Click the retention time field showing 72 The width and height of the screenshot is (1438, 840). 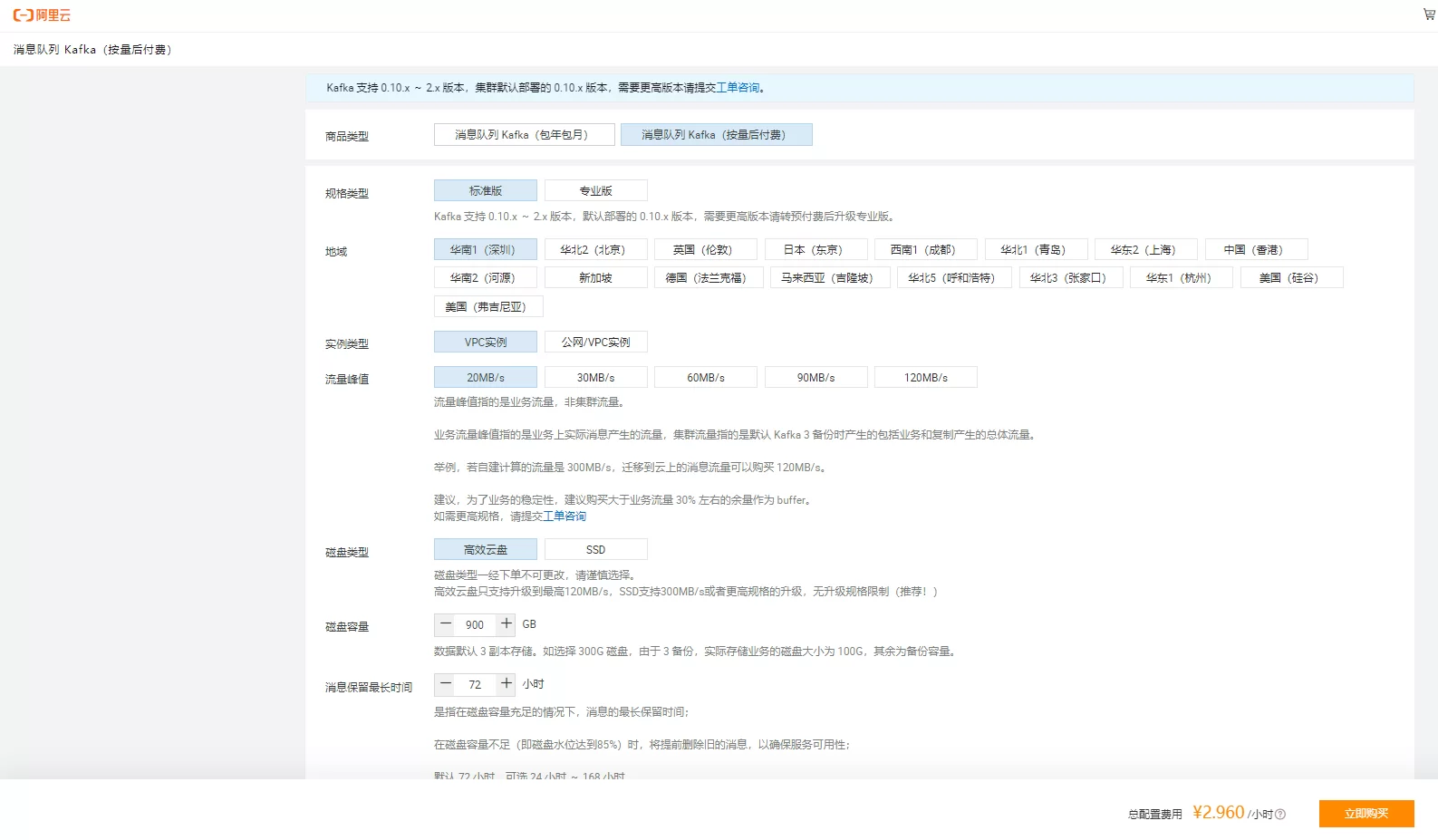[x=475, y=685]
